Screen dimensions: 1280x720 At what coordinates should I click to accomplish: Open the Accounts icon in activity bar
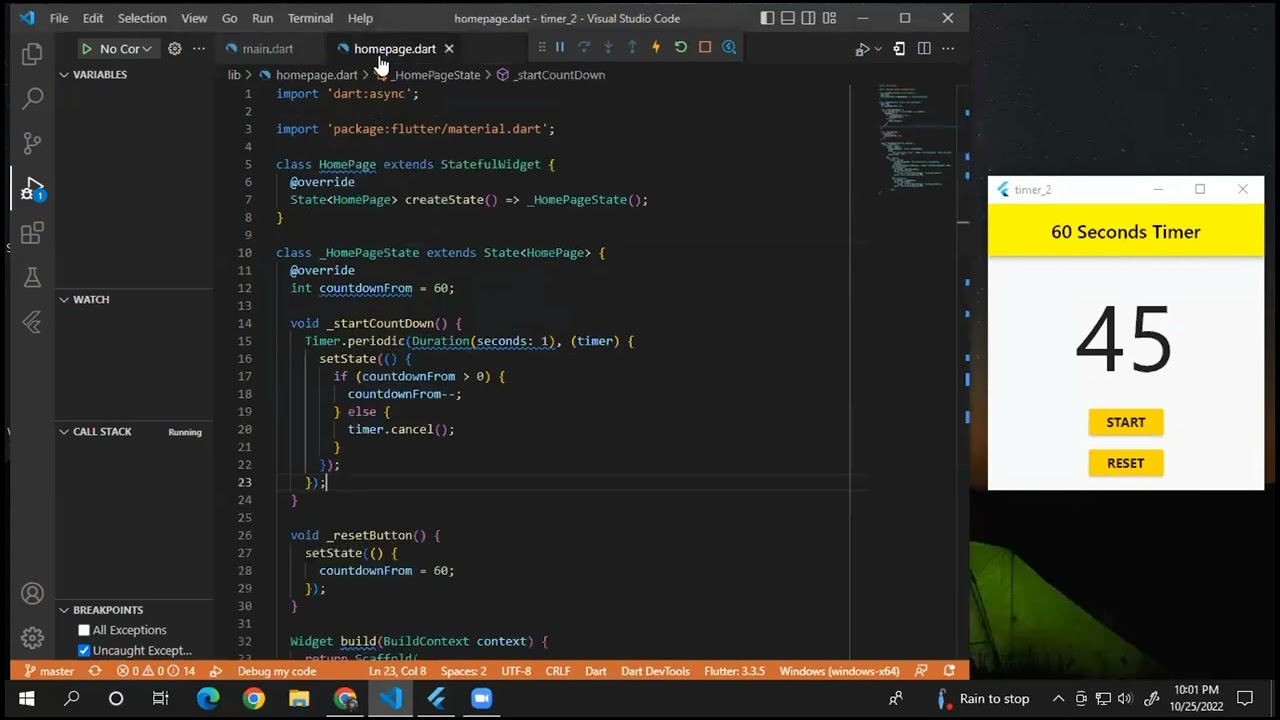pyautogui.click(x=32, y=594)
